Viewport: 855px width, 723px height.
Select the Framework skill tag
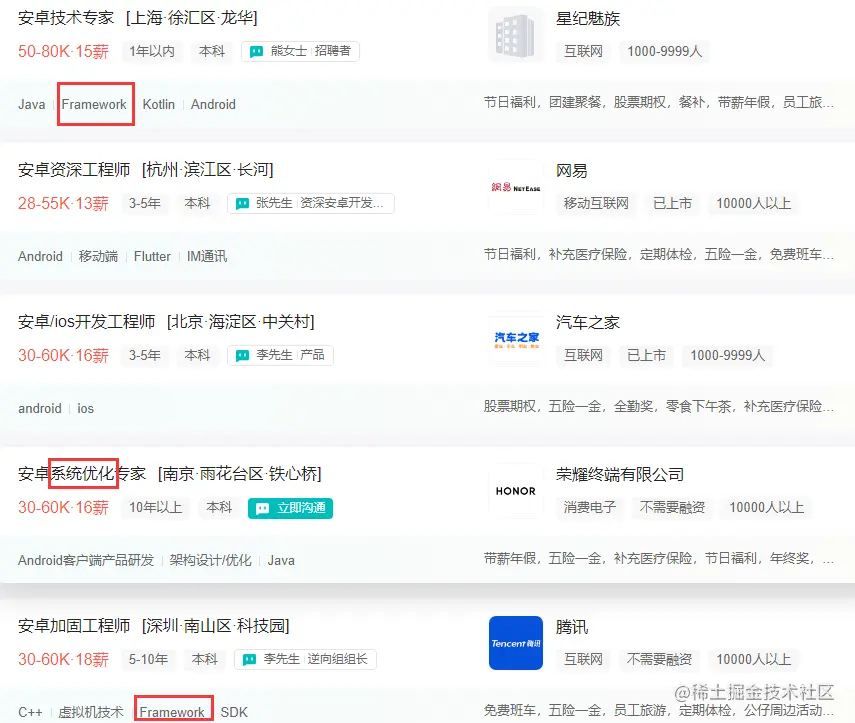point(95,104)
